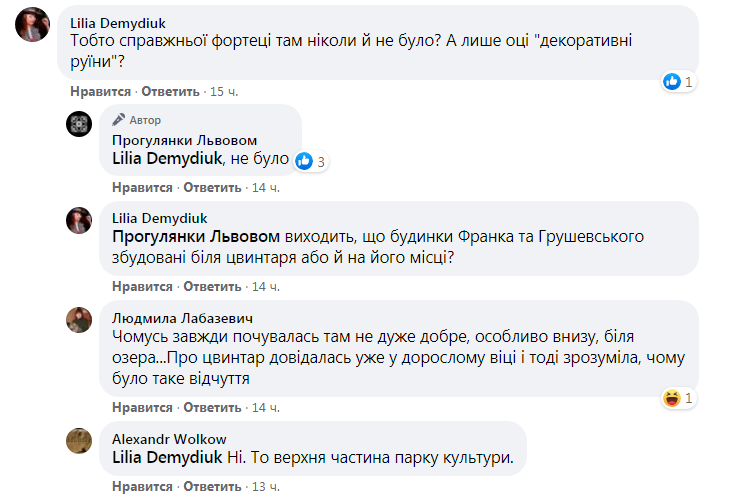The image size is (739, 500).
Task: Click the Прогулянки Львовом page avatar
Action: (79, 123)
